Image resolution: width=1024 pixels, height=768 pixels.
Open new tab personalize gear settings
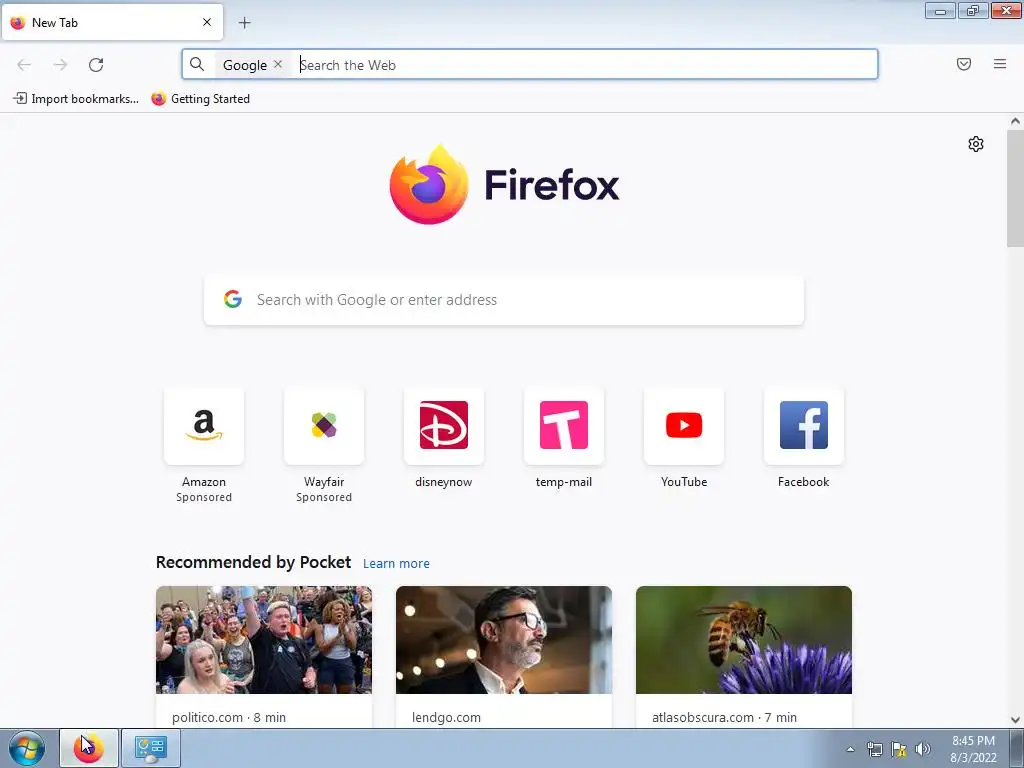976,144
